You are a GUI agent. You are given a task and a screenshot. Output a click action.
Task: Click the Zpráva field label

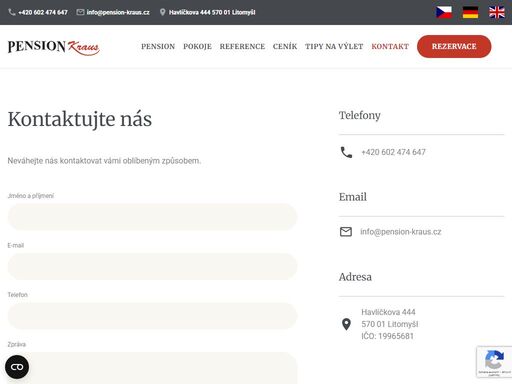(17, 344)
